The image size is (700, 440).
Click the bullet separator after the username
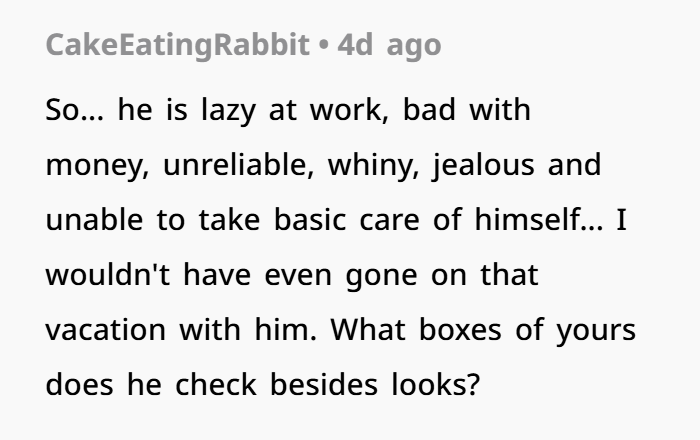[323, 47]
